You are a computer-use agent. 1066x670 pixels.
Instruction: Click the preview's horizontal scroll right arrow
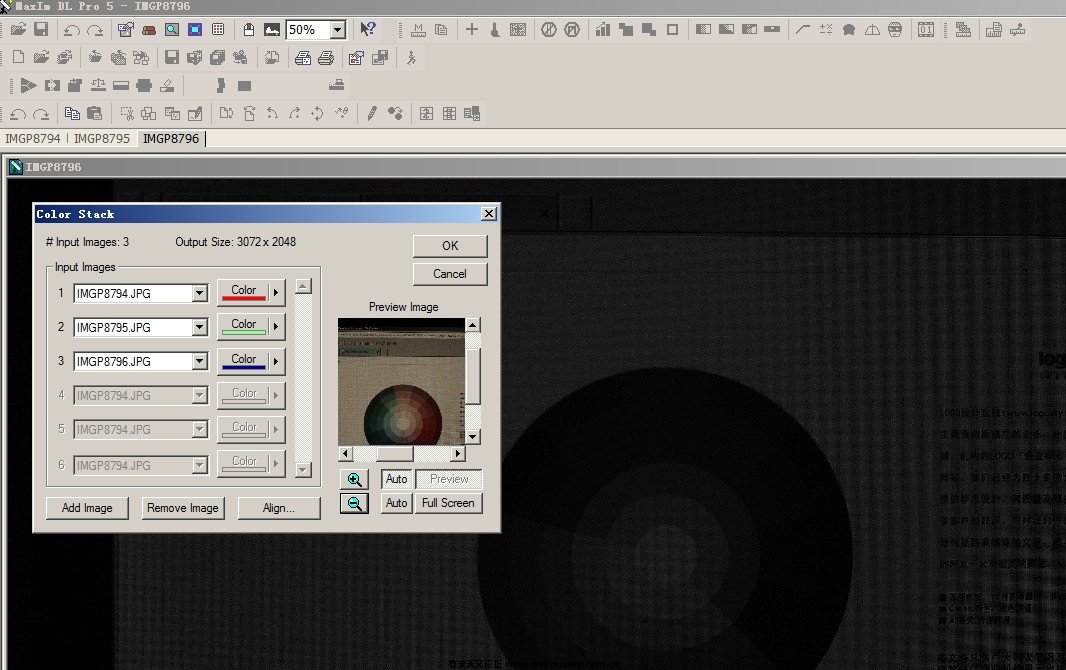point(458,453)
